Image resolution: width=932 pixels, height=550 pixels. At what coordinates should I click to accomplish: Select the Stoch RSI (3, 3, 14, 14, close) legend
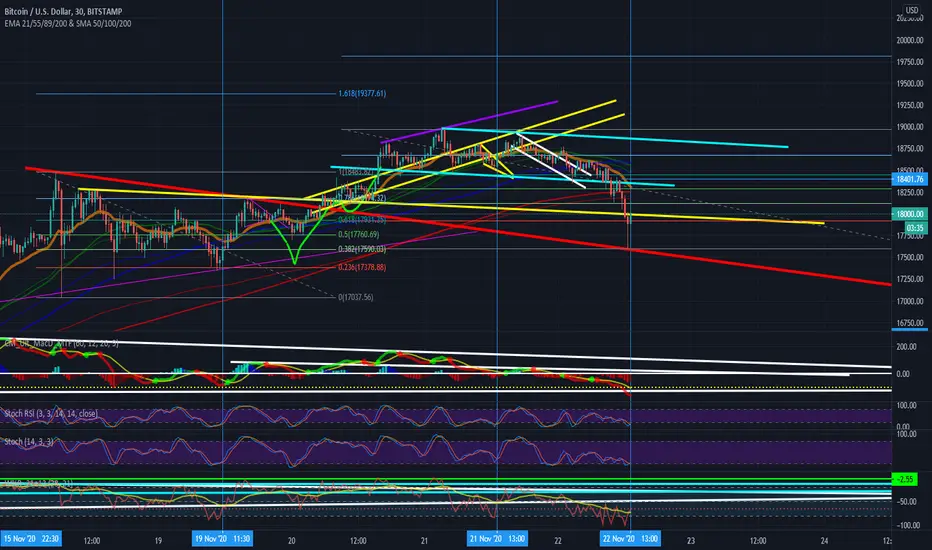(51, 413)
